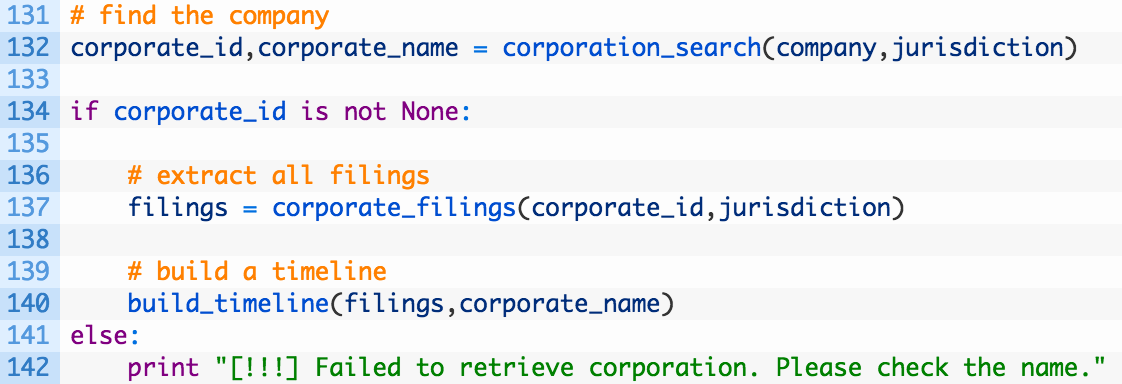Screen dimensions: 1122x384
Task: Place cursor on the corporate_name variable on line 132
Action: [363, 48]
